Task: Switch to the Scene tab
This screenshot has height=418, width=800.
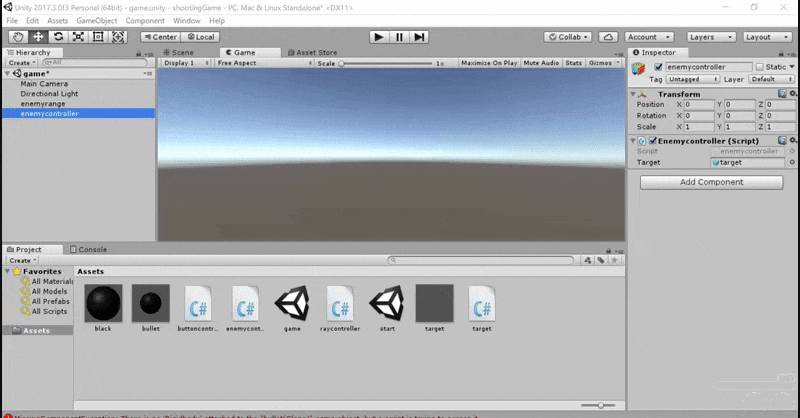Action: [x=179, y=53]
